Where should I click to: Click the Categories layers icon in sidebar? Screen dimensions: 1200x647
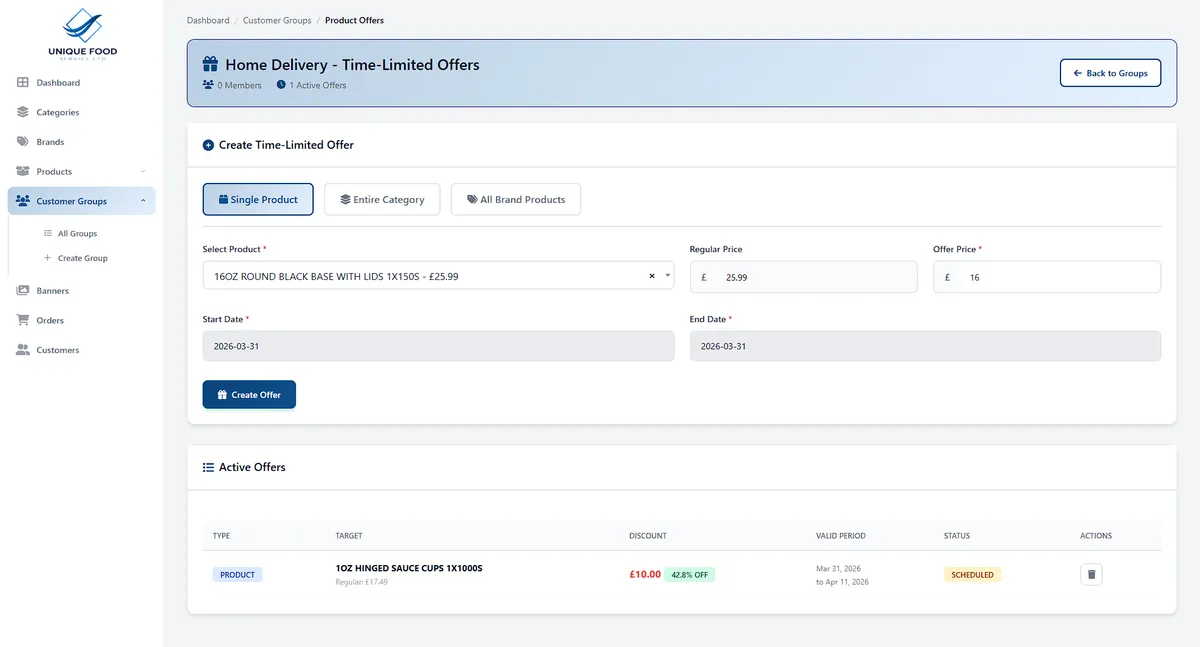tap(23, 112)
